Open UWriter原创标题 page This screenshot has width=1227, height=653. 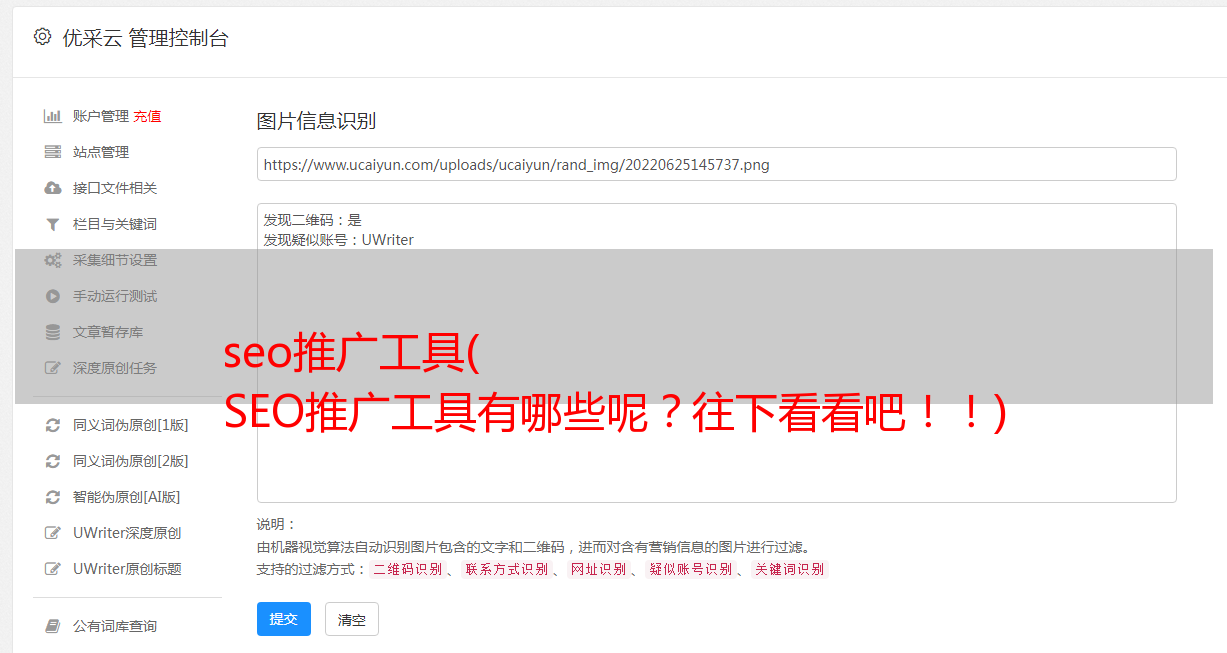pos(127,569)
